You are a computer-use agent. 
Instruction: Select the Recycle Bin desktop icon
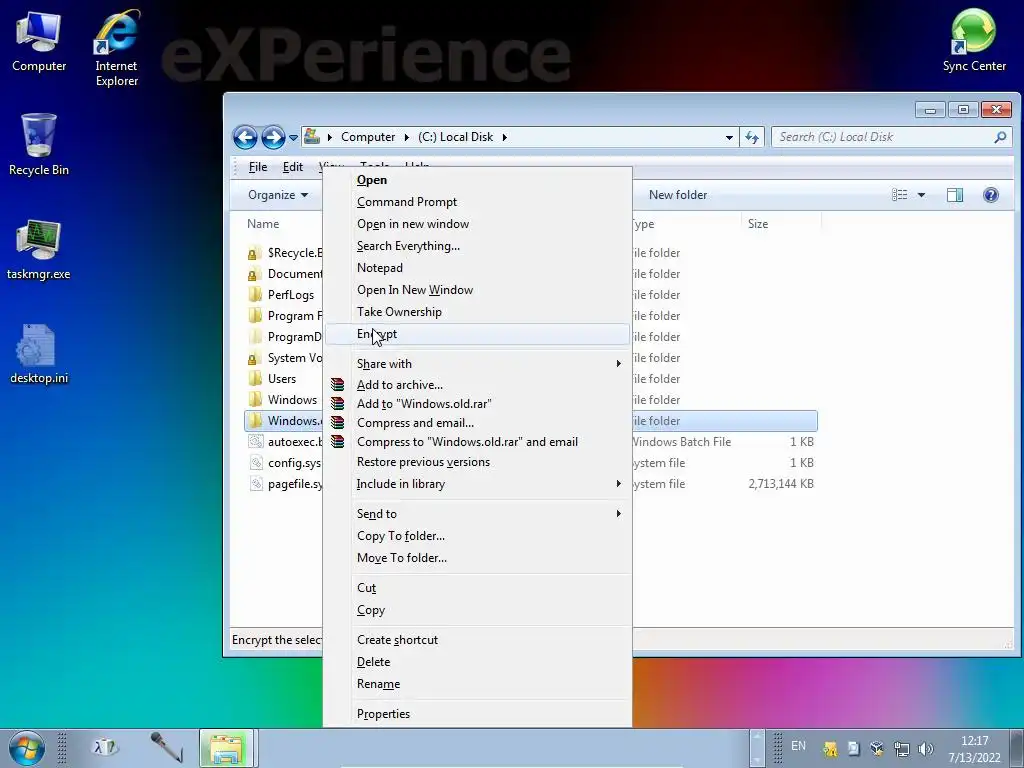point(39,144)
